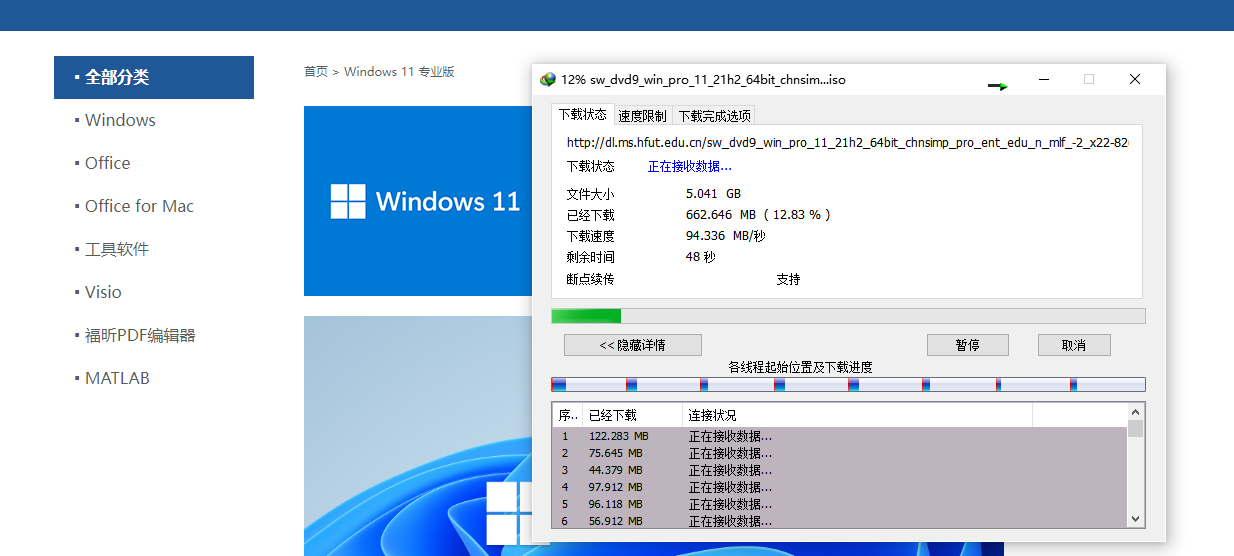
Task: Click the thread list scrollbar down arrow
Action: pos(1135,519)
